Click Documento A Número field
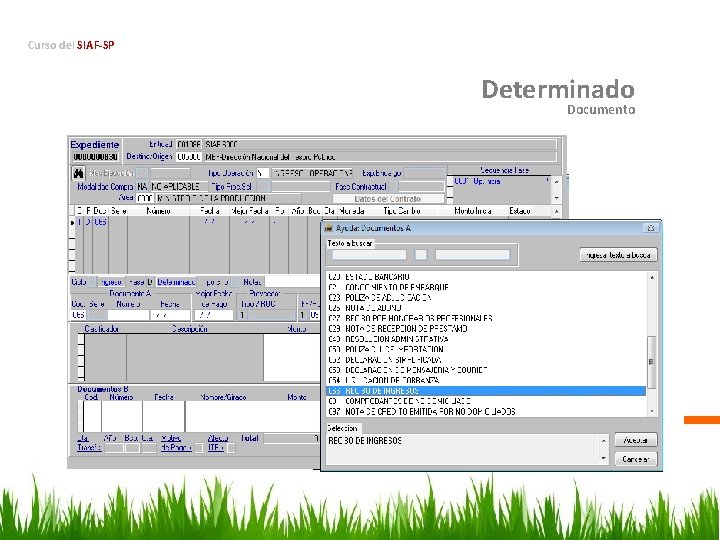Screen dimensions: 720x540 (x=128, y=315)
